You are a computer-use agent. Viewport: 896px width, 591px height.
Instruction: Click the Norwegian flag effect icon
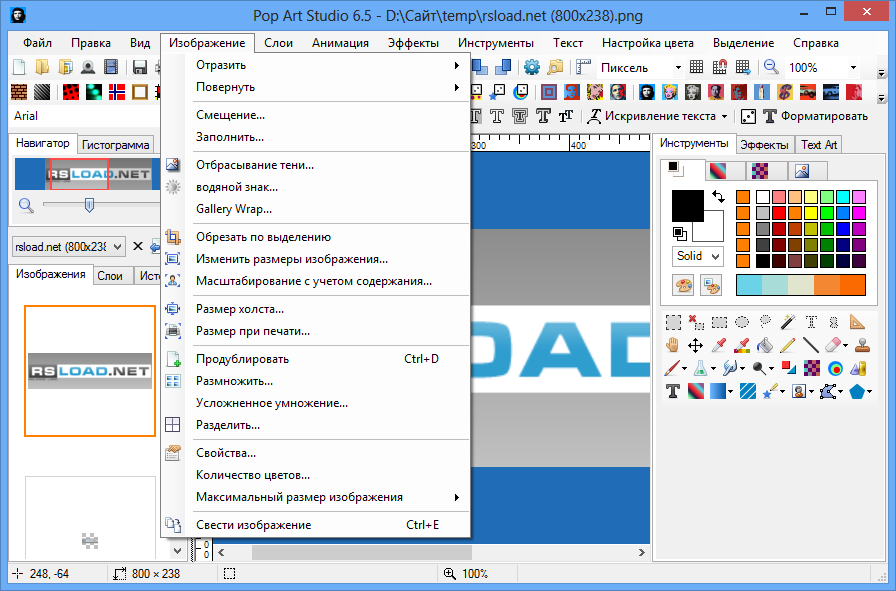(117, 91)
